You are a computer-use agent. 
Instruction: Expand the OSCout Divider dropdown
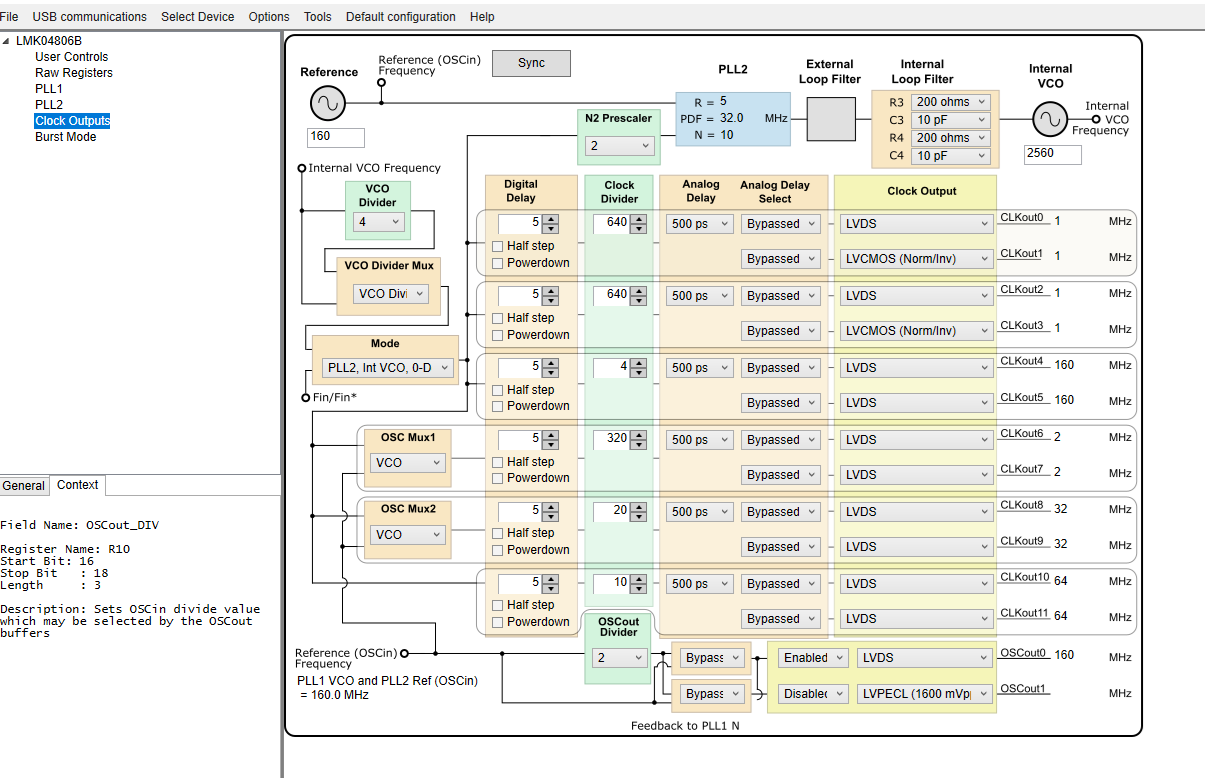pos(619,658)
